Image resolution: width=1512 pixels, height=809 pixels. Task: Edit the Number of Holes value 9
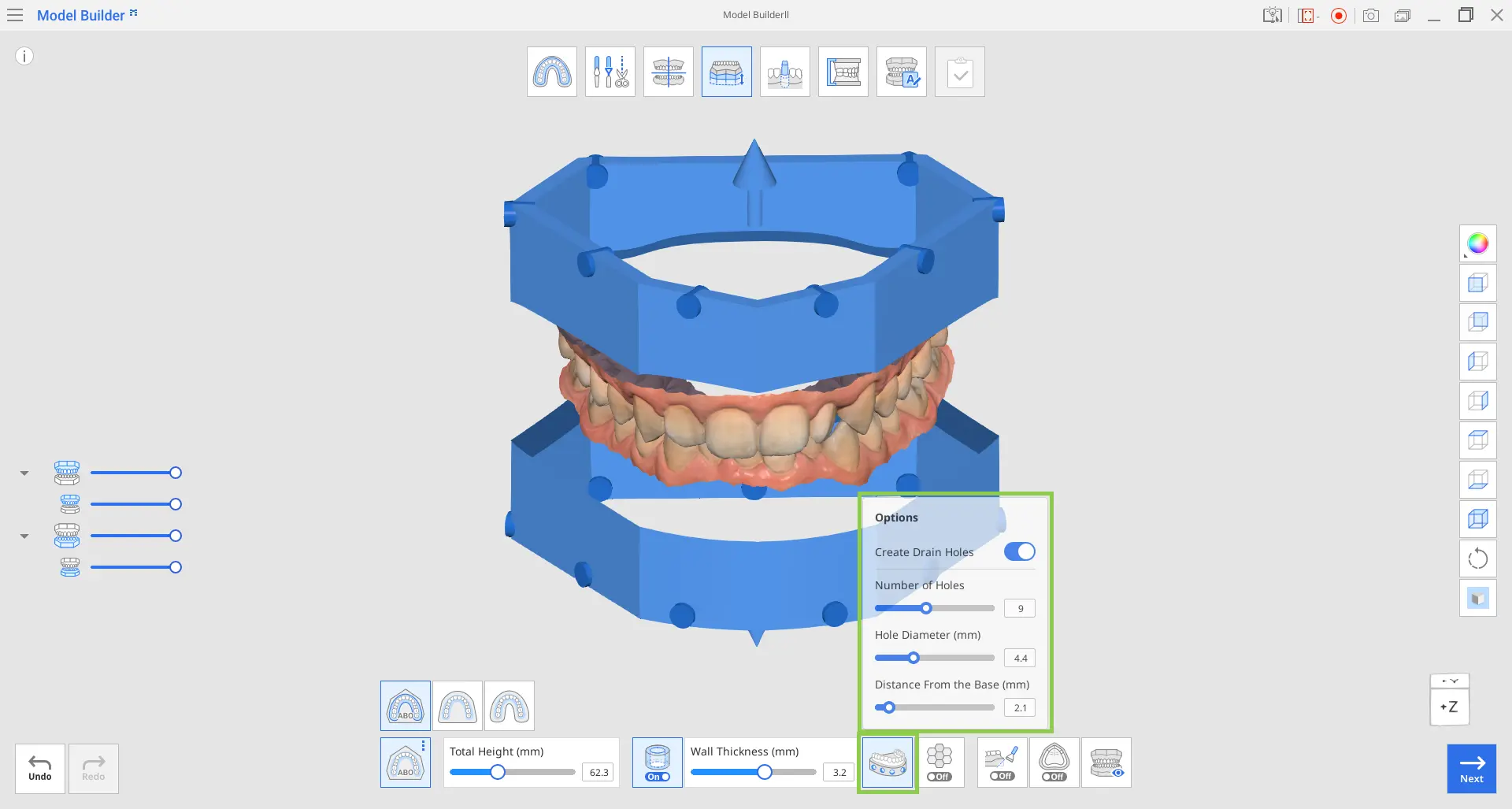[x=1020, y=608]
